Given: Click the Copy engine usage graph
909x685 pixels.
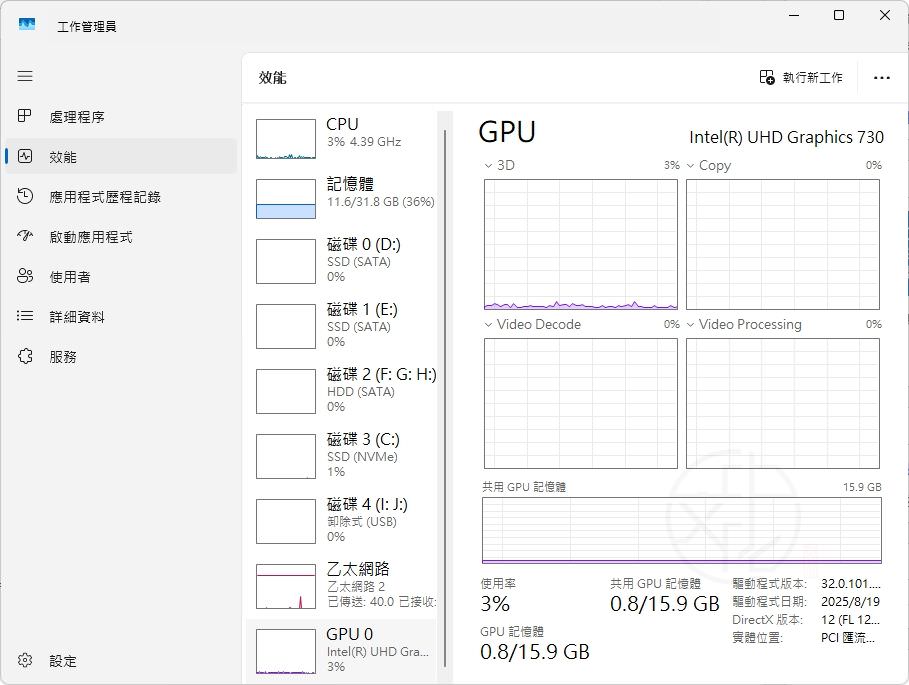Looking at the screenshot, I should click(783, 244).
